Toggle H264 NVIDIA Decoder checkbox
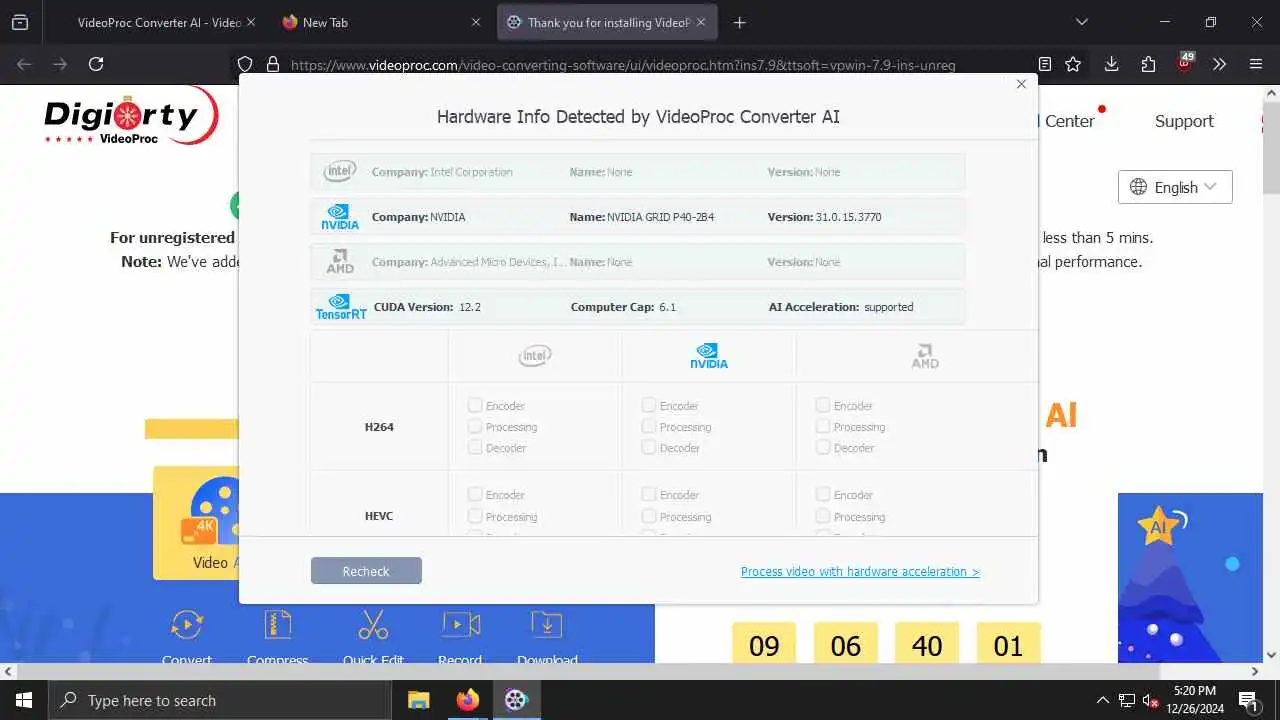Screen dimensions: 1280x720 [x=649, y=447]
